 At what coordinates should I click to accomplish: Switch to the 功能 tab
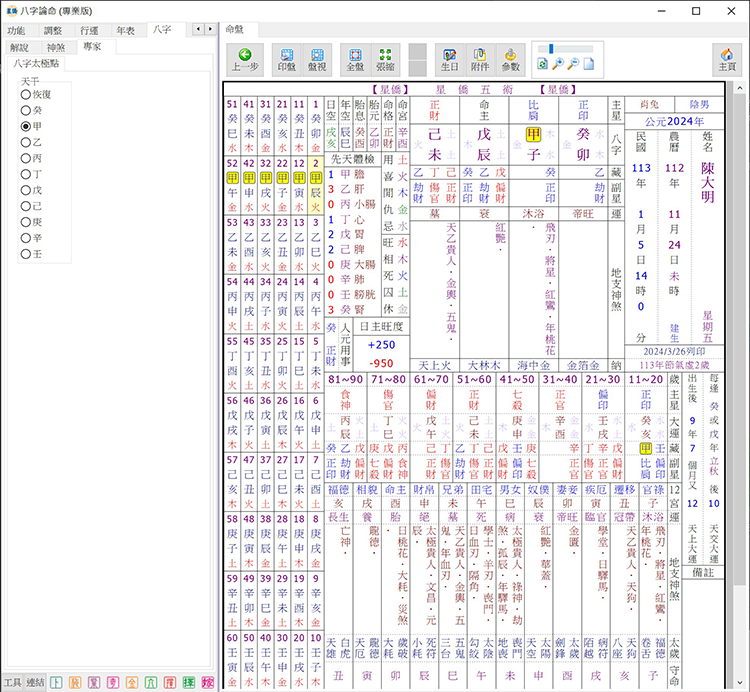(16, 31)
